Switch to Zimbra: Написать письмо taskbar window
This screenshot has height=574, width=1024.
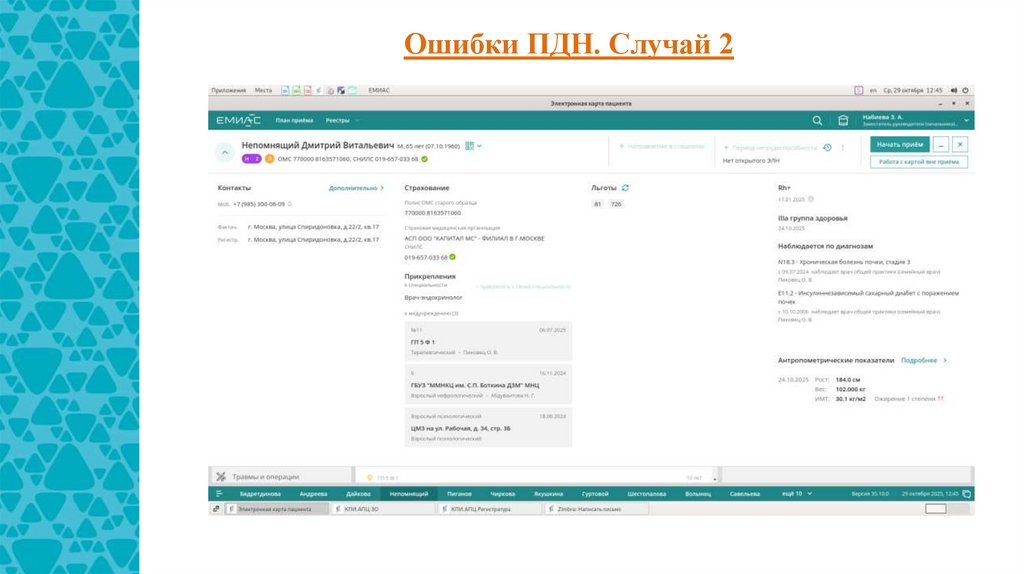tap(596, 509)
